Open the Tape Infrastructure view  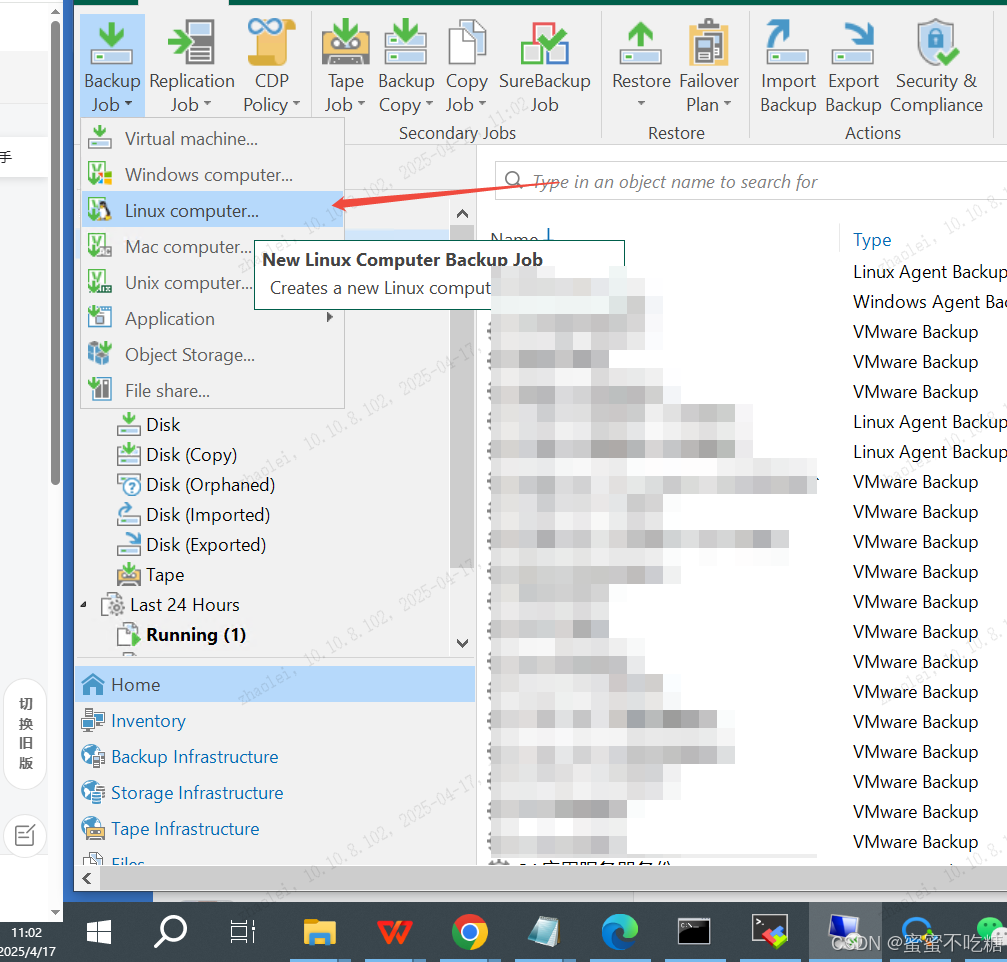(276, 828)
